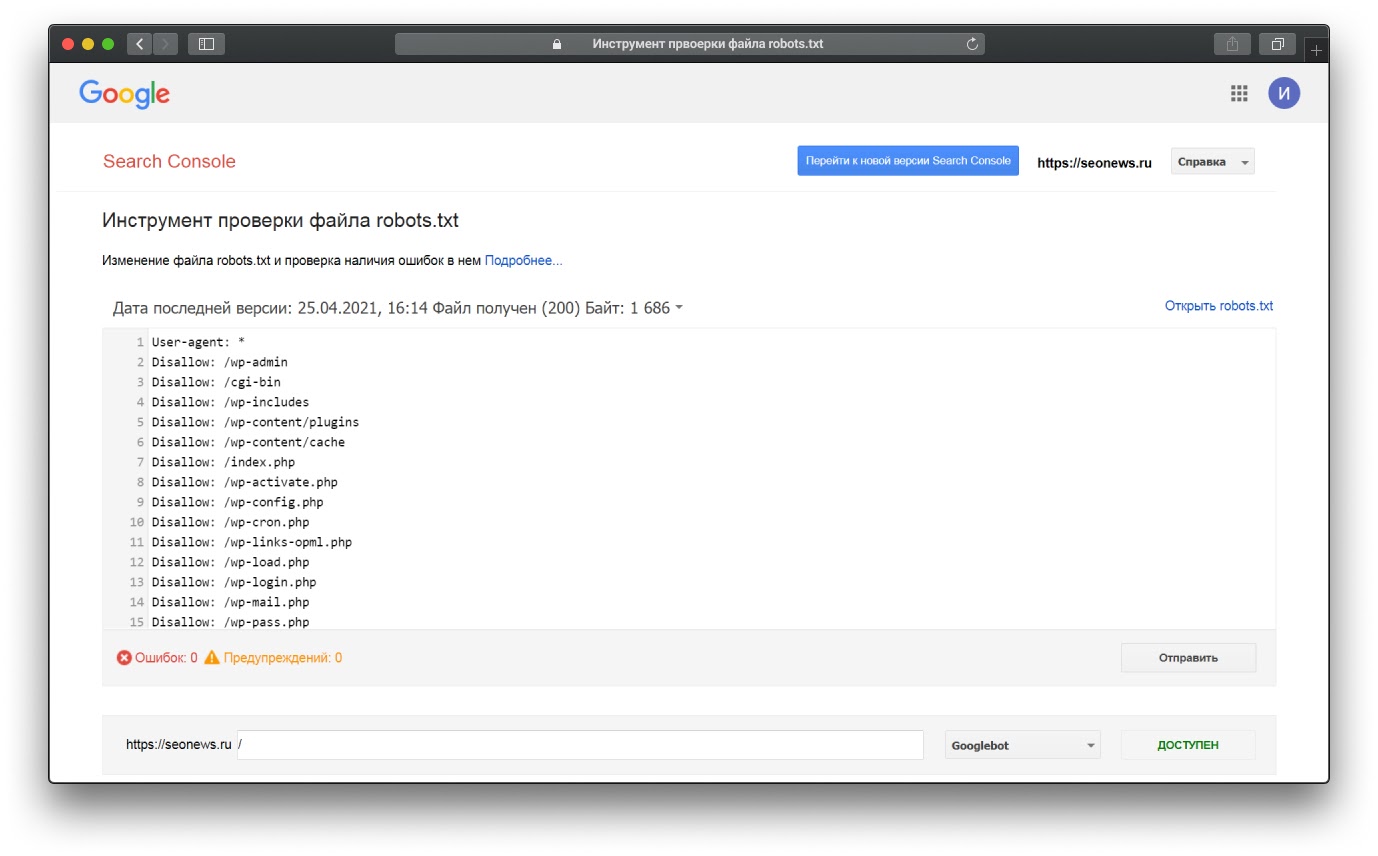
Task: Show all tabs overview icon
Action: click(x=1277, y=44)
